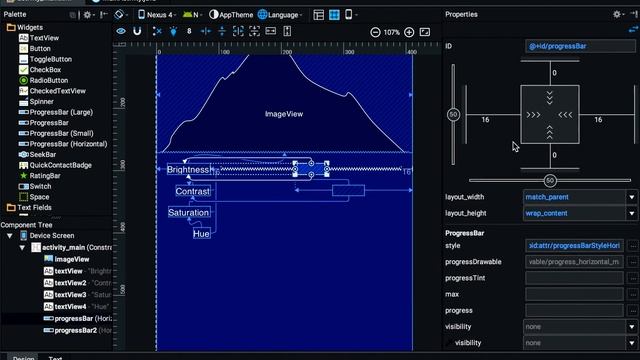Viewport: 640px width, 360px height.
Task: Zoom out of the design canvas
Action: 375,32
